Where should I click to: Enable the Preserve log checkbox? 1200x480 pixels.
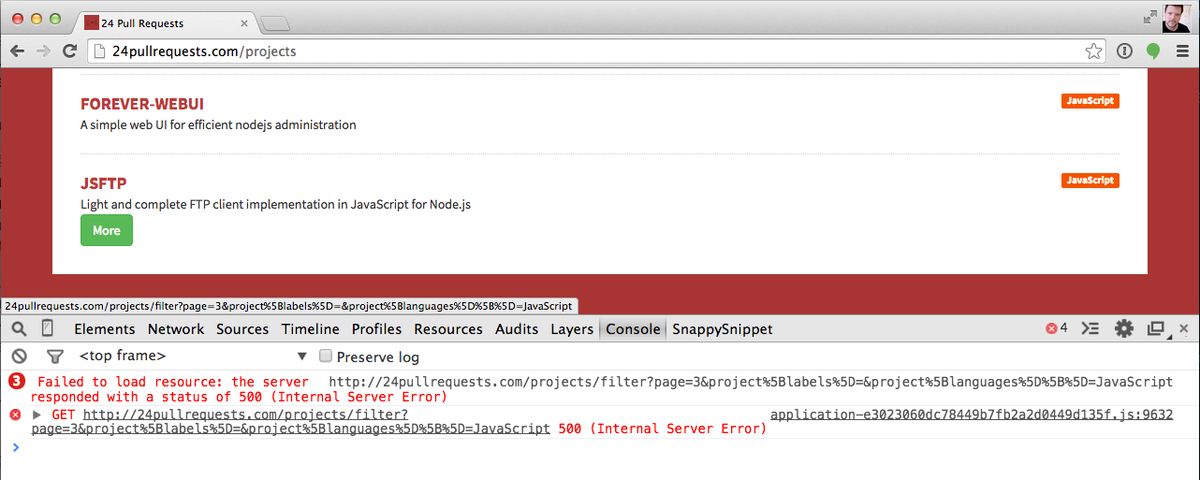click(325, 356)
